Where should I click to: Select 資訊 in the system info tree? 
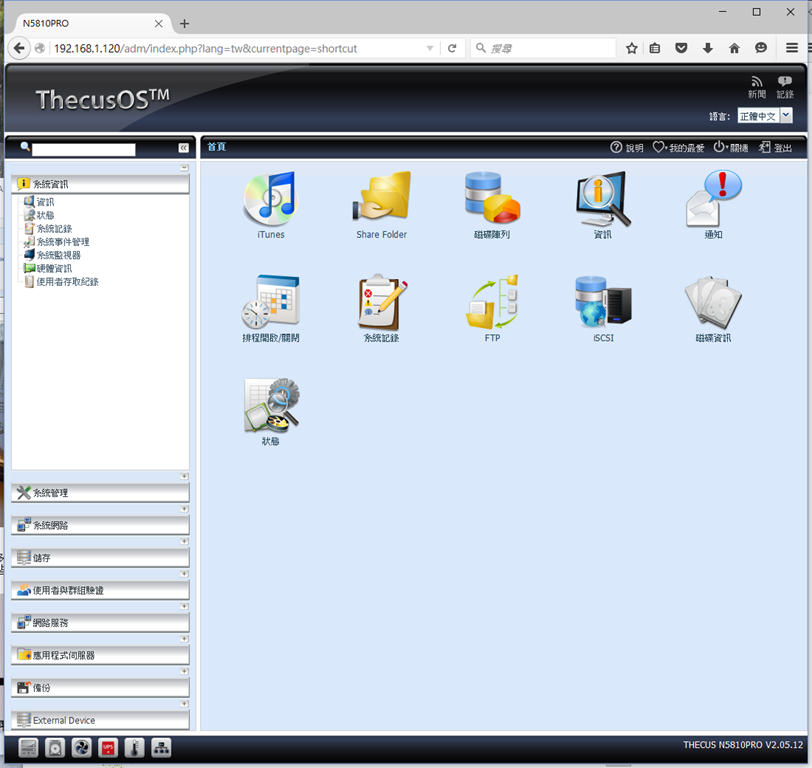(x=45, y=202)
